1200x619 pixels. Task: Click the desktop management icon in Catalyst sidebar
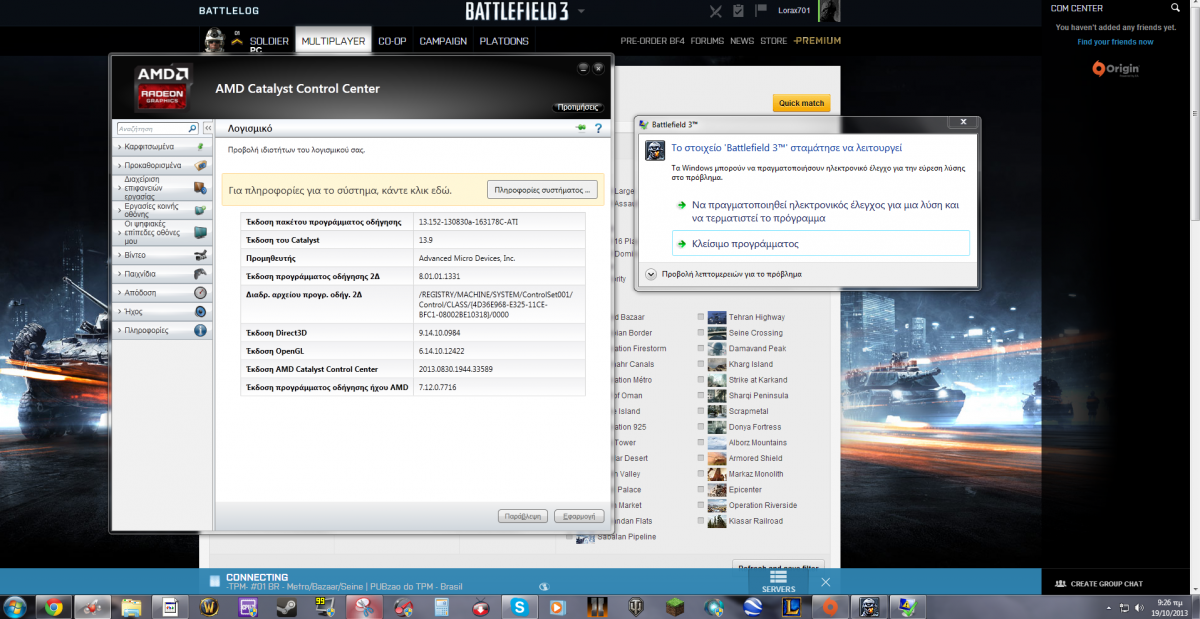tap(200, 188)
